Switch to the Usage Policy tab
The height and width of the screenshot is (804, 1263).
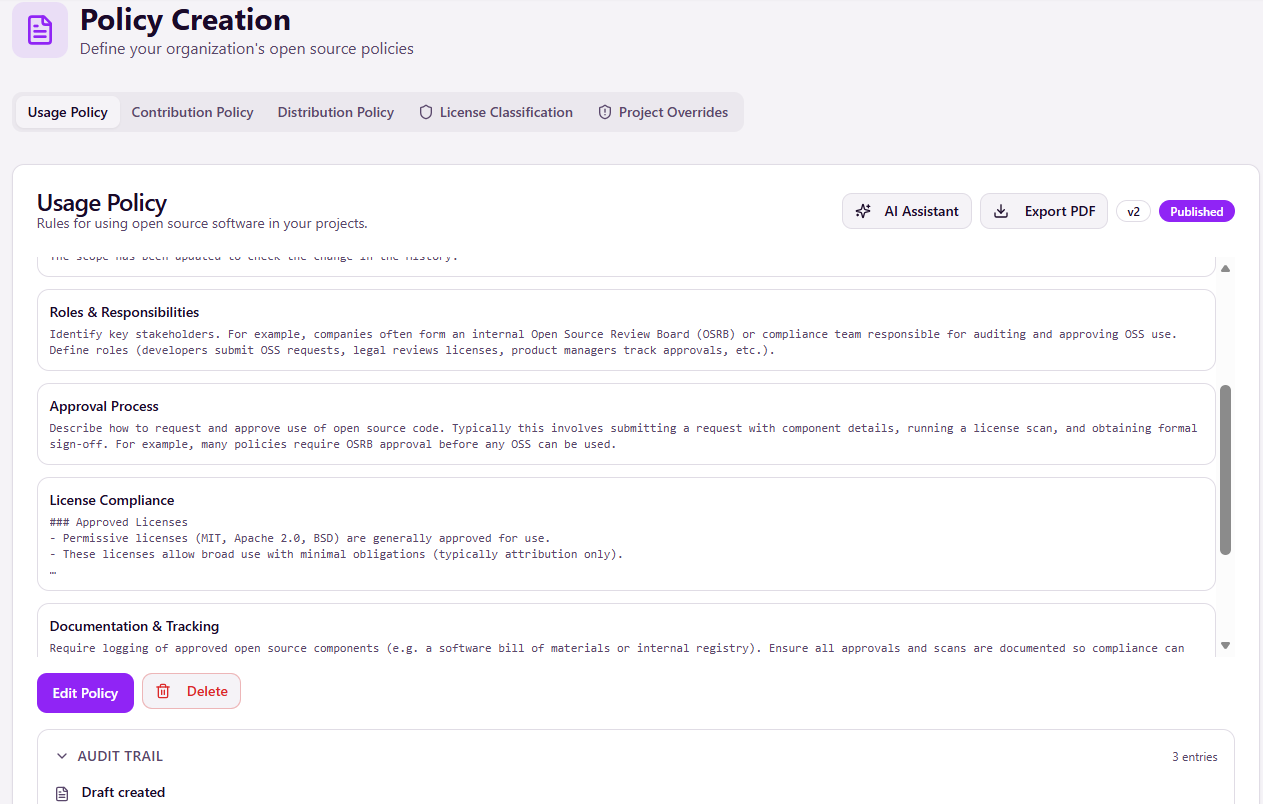68,112
